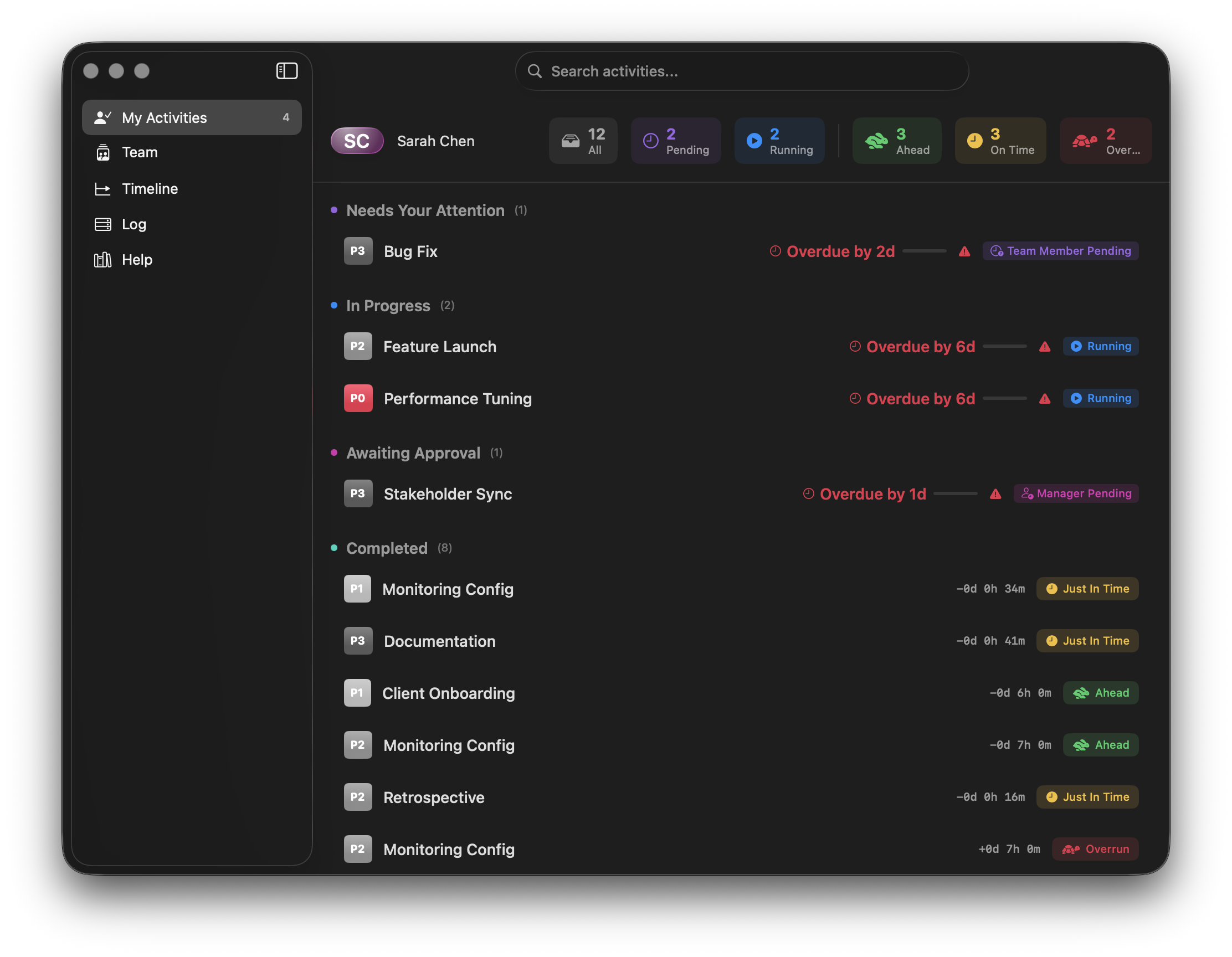Collapse the Awaiting Approval section

pyautogui.click(x=413, y=452)
